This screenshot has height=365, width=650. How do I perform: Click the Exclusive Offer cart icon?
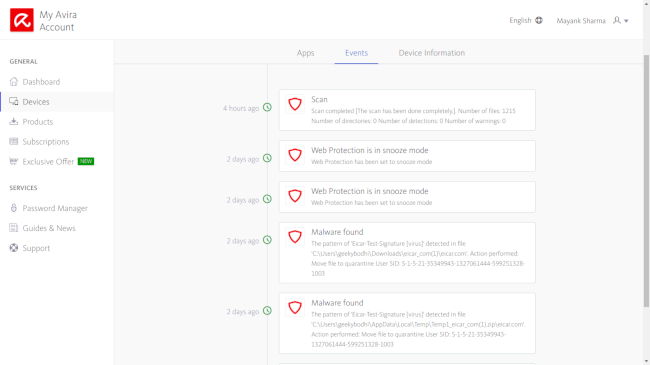[14, 161]
